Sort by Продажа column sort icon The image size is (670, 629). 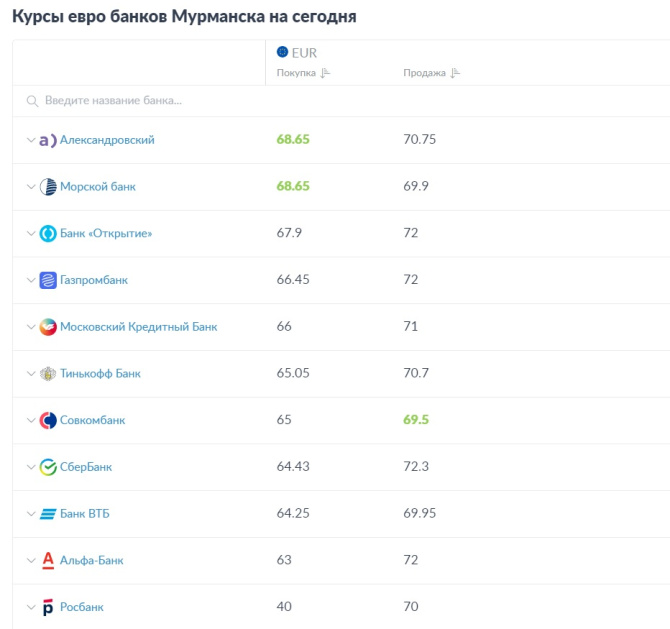[455, 73]
